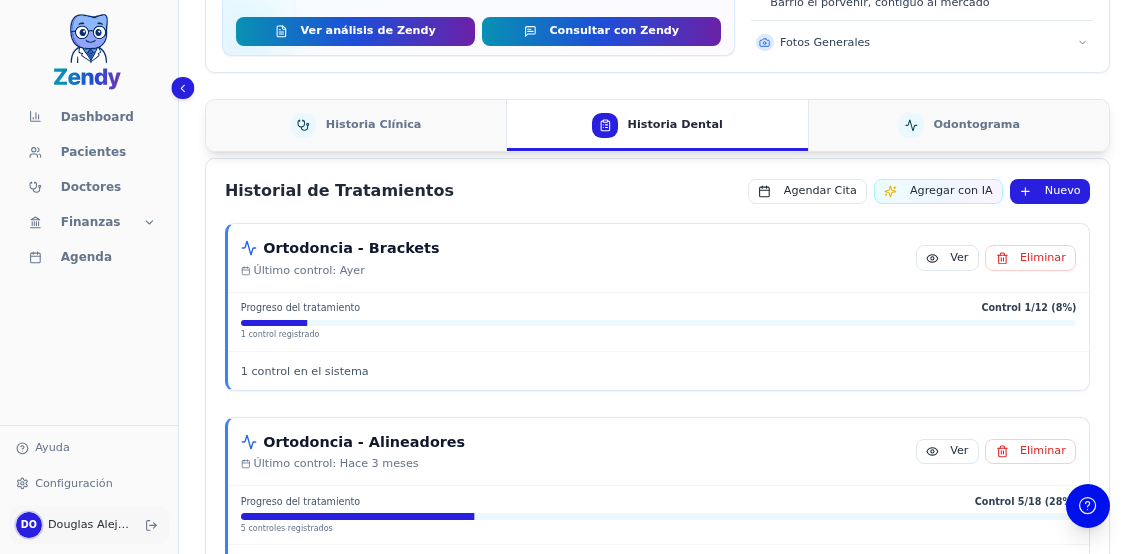
Task: View the Ortodoncia - Brackets treatment
Action: pyautogui.click(x=947, y=258)
